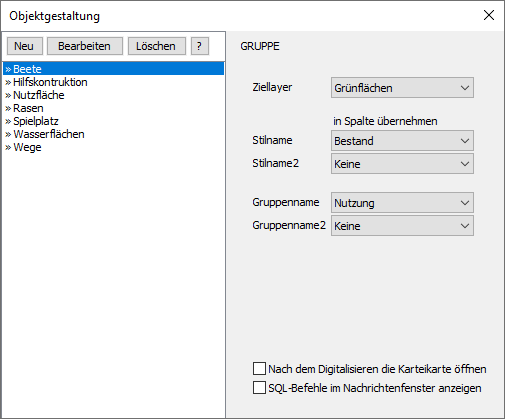Viewport: 505px width, 419px height.
Task: Expand the Gruppenname2 dropdown
Action: pos(402,226)
